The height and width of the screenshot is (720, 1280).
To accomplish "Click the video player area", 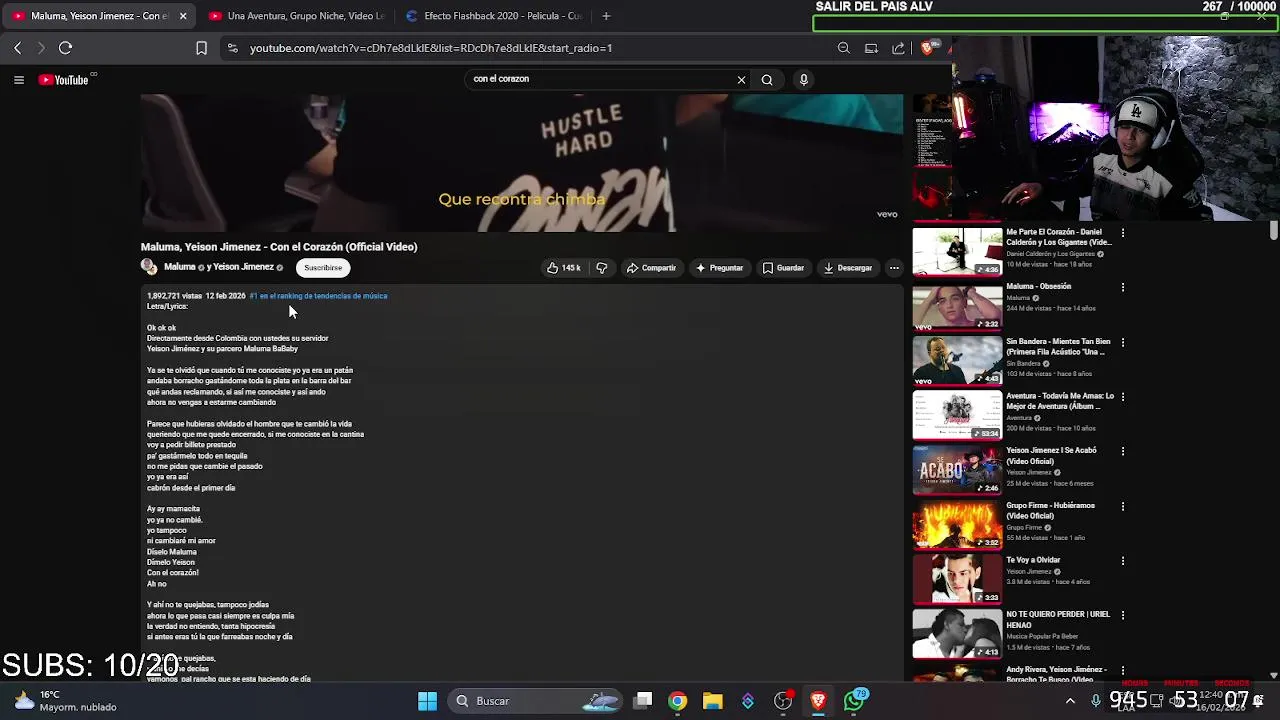I will coord(521,163).
